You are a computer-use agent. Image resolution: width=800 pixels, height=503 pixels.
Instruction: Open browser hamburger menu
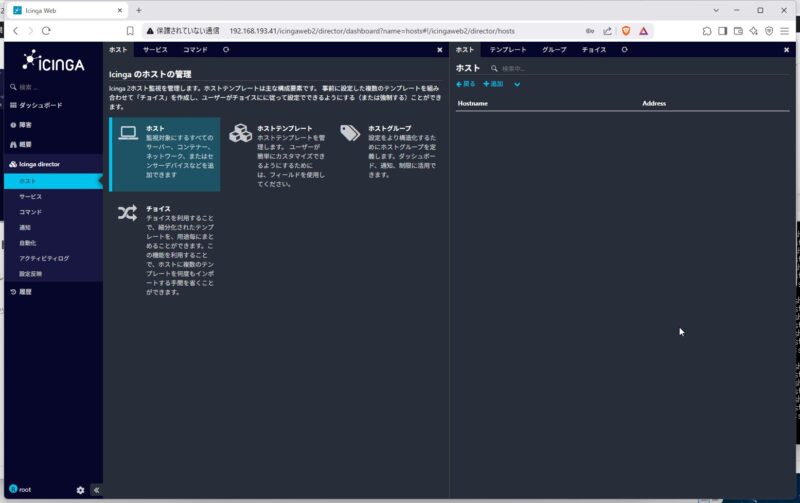[x=785, y=31]
